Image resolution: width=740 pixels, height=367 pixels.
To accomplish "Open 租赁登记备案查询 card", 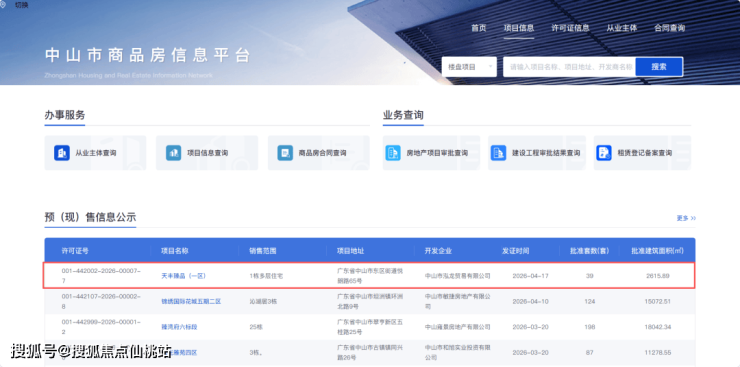I will pos(642,153).
